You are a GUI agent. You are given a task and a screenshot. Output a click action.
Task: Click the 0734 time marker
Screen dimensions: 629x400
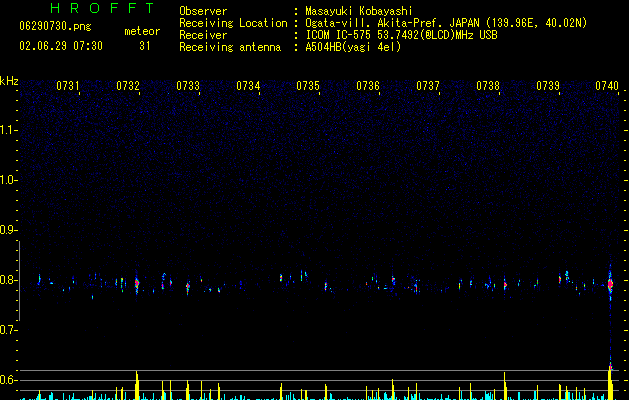(248, 86)
